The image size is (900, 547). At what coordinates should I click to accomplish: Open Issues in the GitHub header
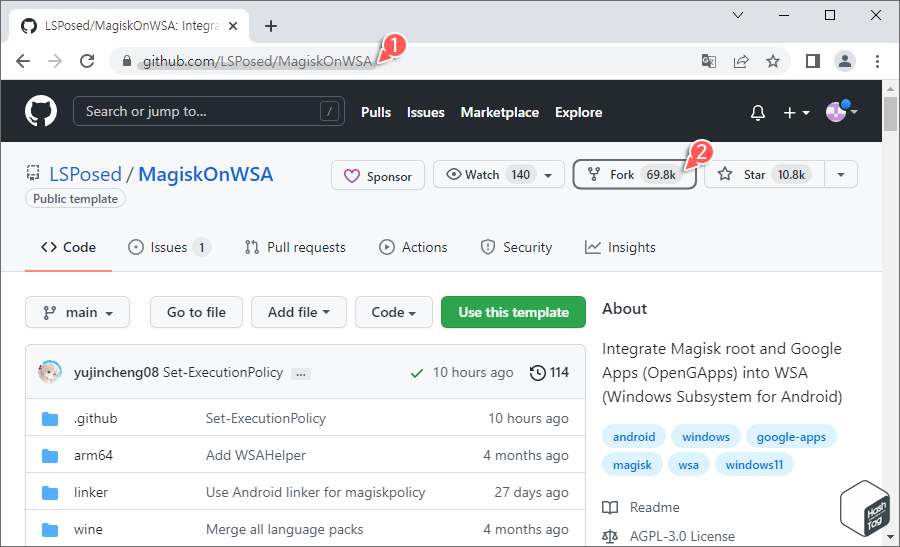pyautogui.click(x=425, y=112)
